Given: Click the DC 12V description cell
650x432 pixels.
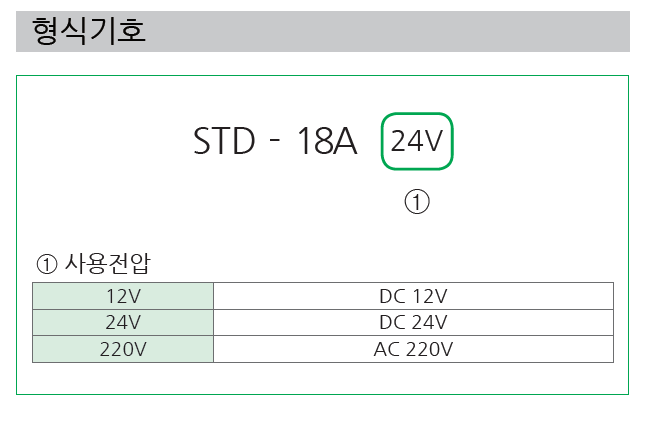Looking at the screenshot, I should [x=413, y=295].
